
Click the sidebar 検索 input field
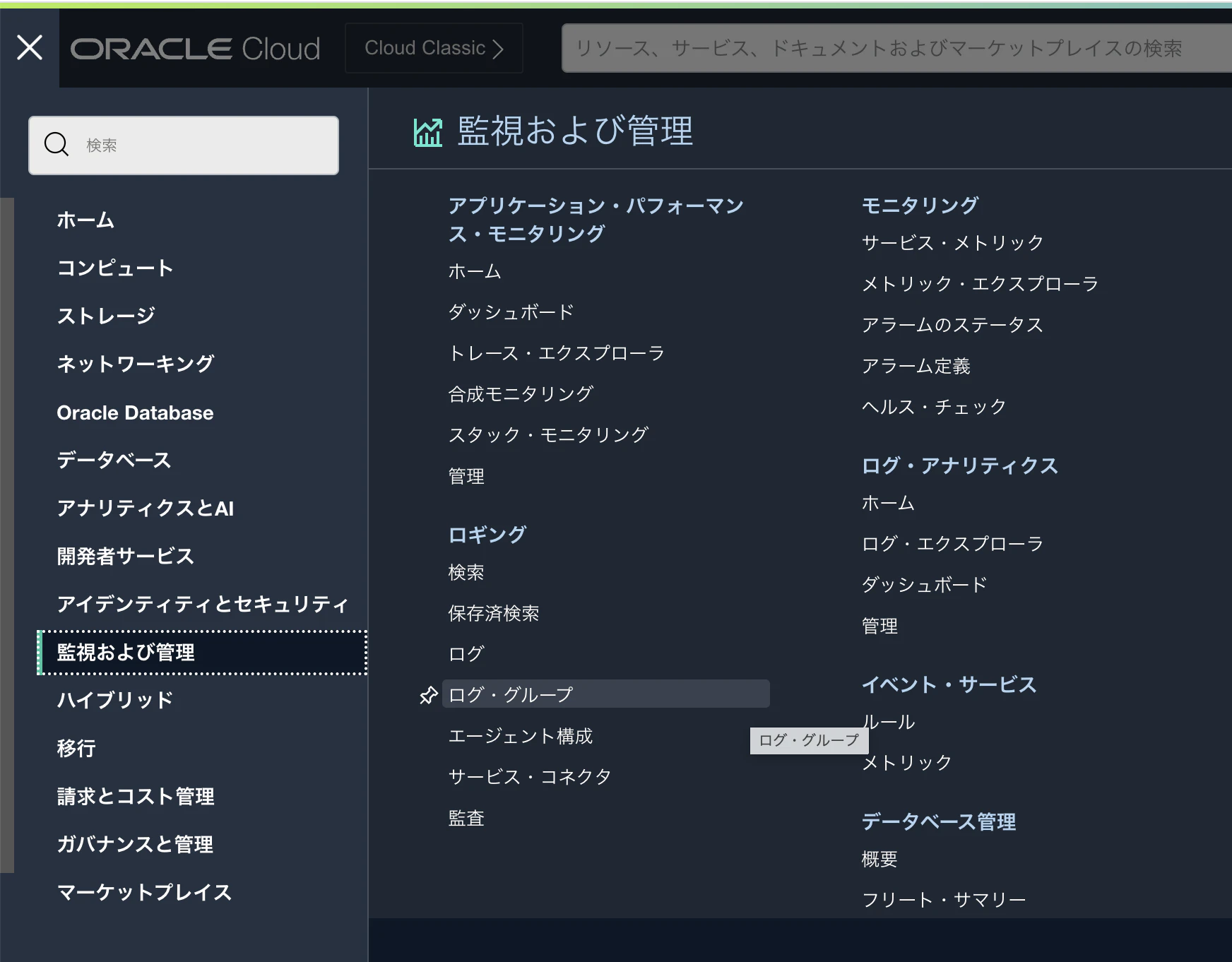click(184, 145)
